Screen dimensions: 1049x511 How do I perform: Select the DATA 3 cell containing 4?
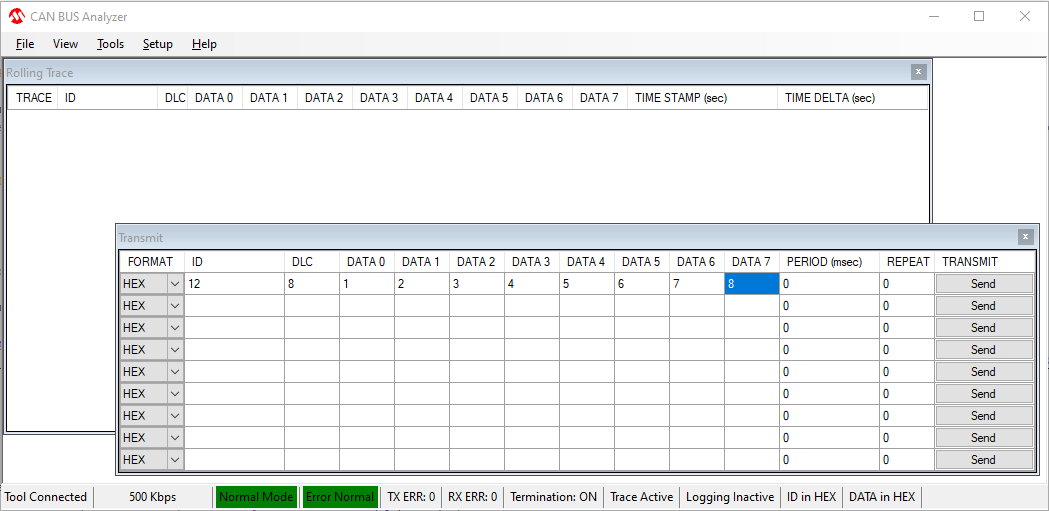pos(532,284)
